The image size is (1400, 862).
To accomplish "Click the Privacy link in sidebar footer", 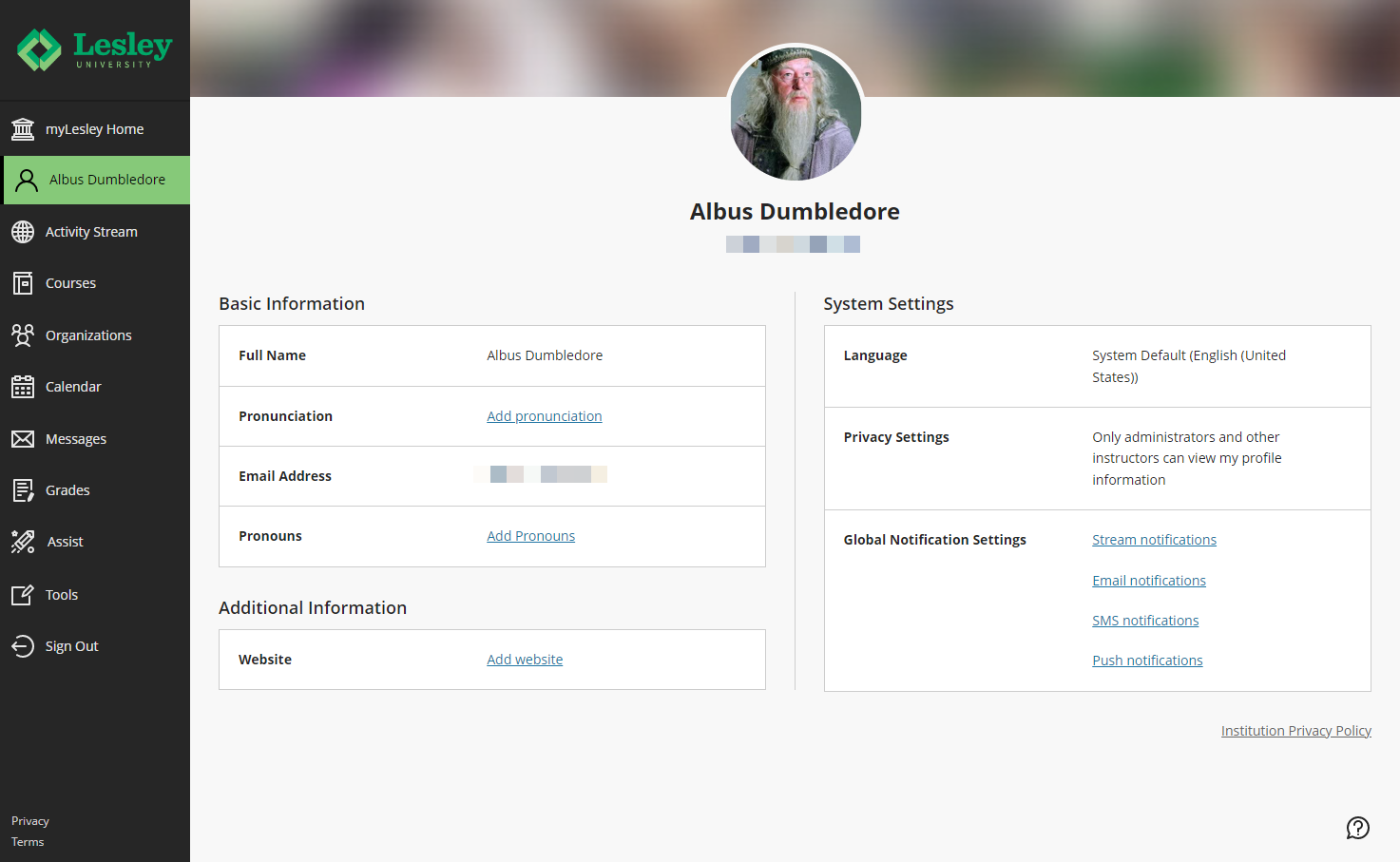I will tap(30, 821).
